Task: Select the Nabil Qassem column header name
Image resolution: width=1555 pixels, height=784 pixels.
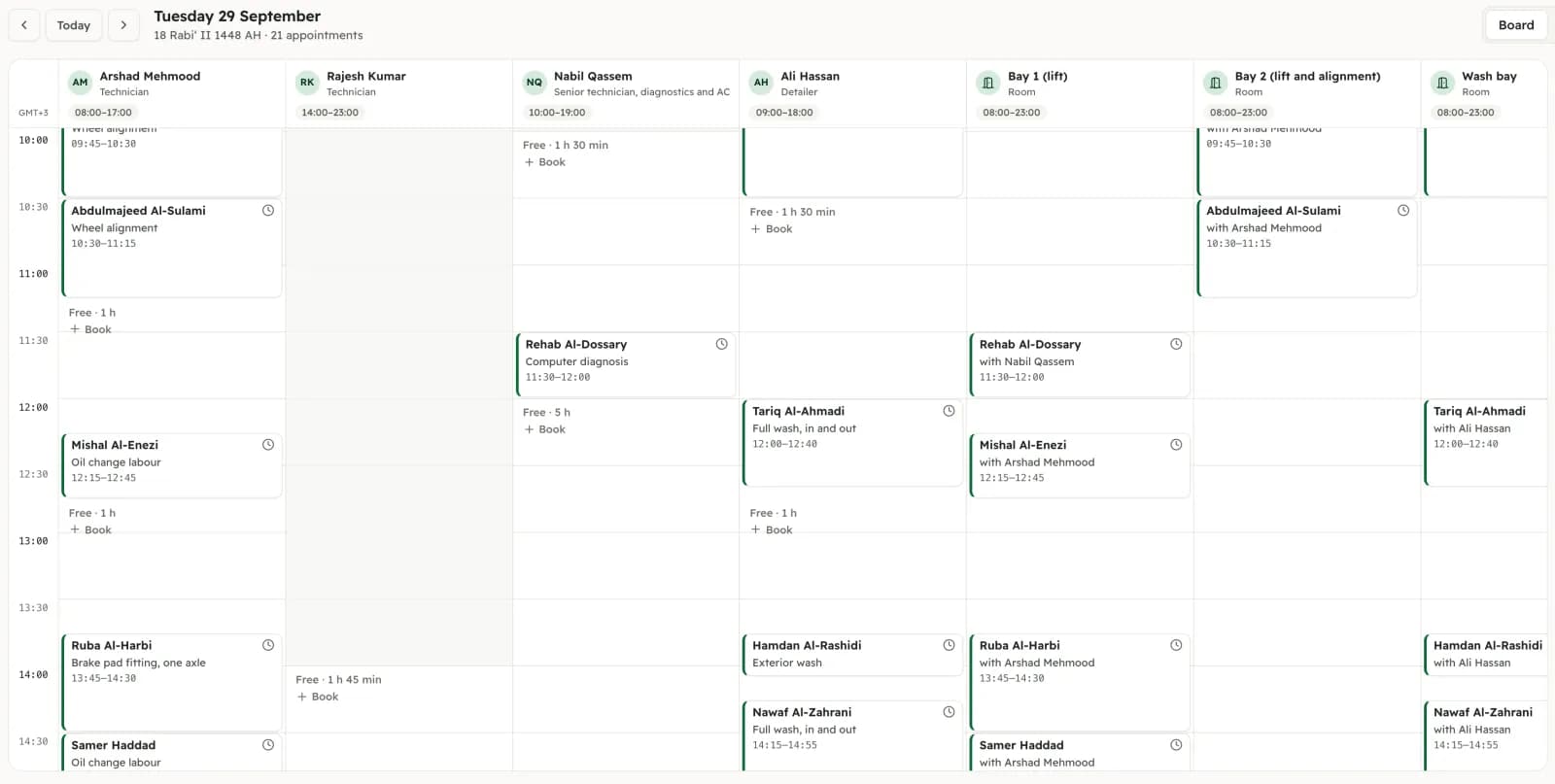Action: 593,76
